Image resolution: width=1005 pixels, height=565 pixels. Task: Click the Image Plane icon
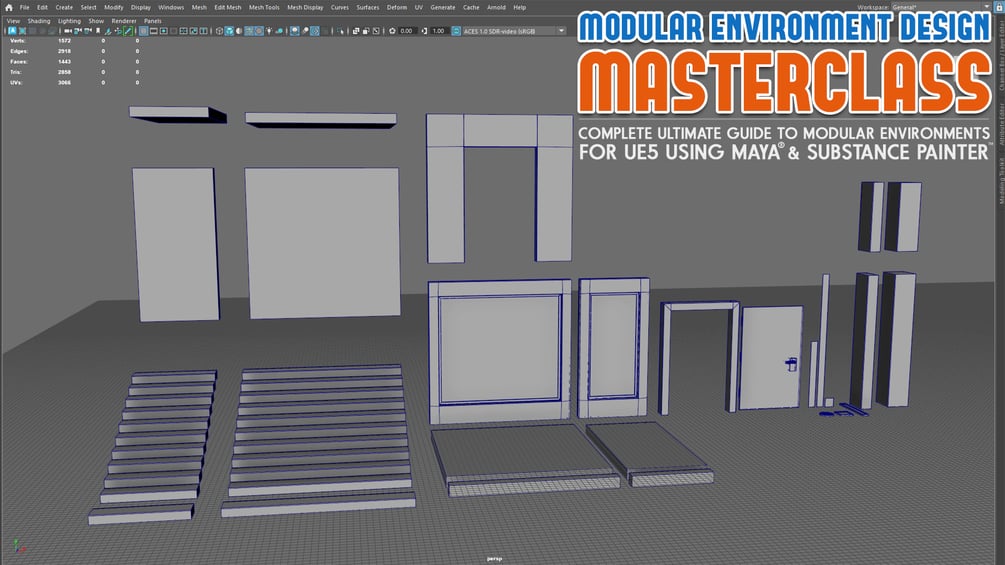[108, 31]
